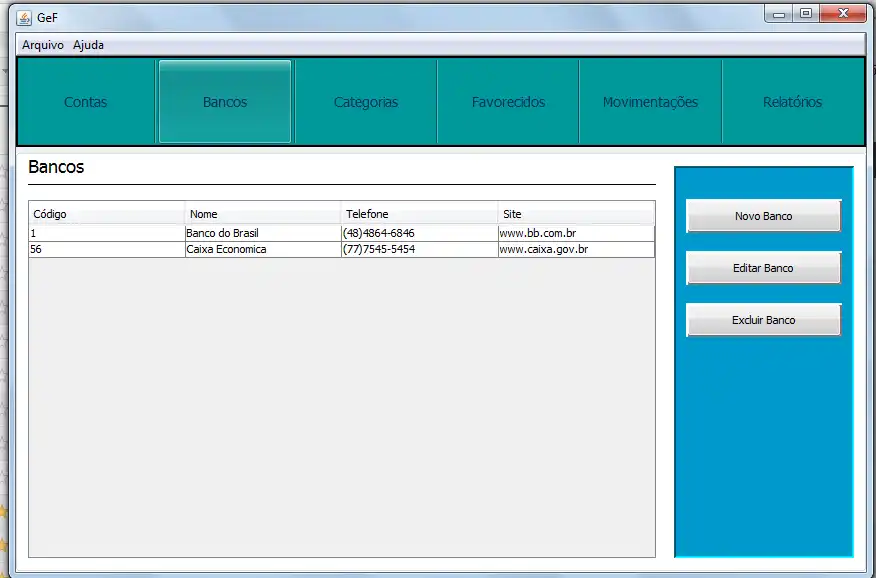The height and width of the screenshot is (578, 876).
Task: Click the Telefone column header
Action: pyautogui.click(x=420, y=214)
